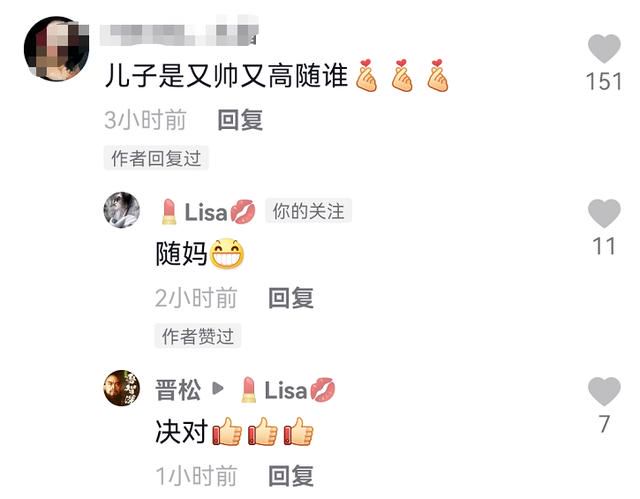Screen dimensions: 640x499
Task: Reply to Lisa's 随妈 comment
Action: [291, 297]
